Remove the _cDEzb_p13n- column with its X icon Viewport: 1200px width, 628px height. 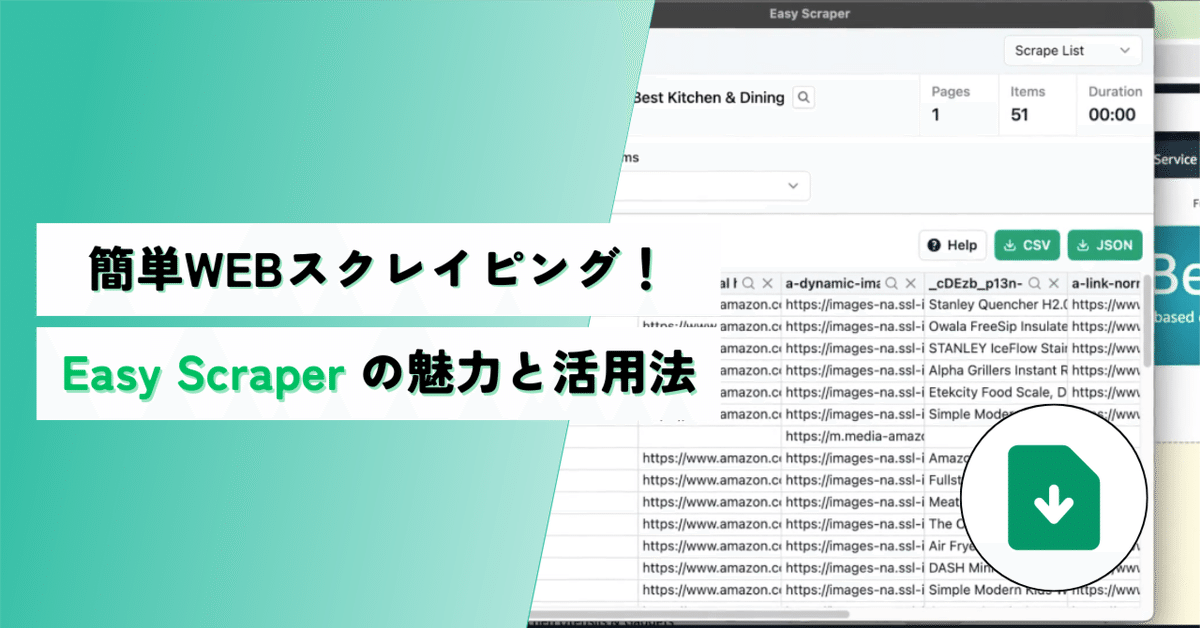(1052, 283)
